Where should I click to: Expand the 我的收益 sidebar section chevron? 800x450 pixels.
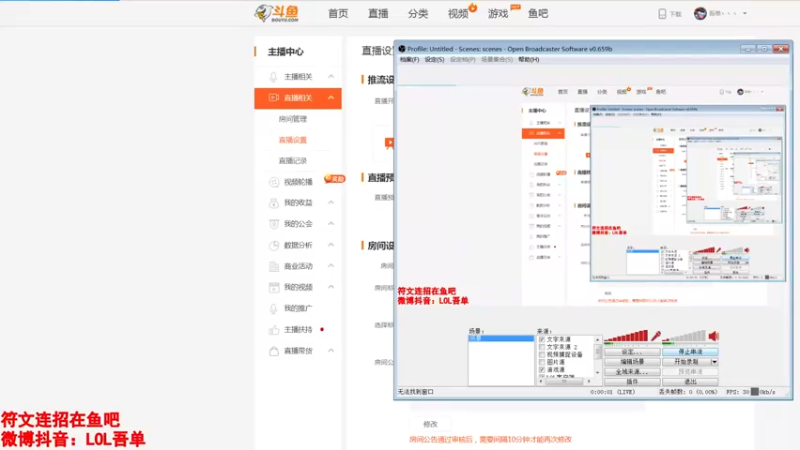[x=331, y=203]
